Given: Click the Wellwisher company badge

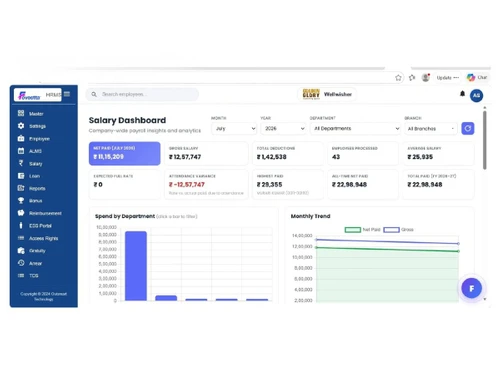Looking at the screenshot, I should pyautogui.click(x=327, y=94).
